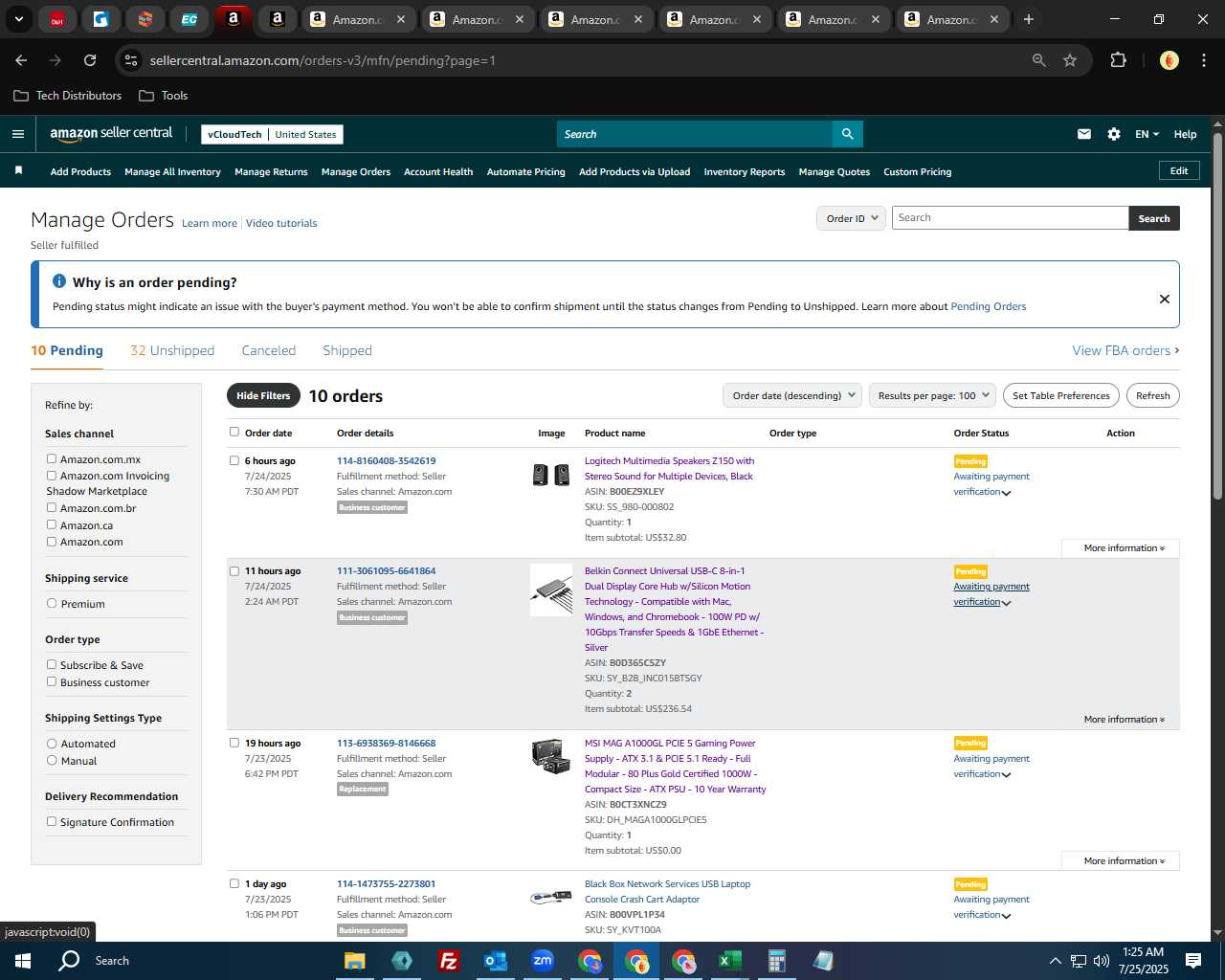Open the Automate Pricing menu item
The height and width of the screenshot is (980, 1225).
525,172
